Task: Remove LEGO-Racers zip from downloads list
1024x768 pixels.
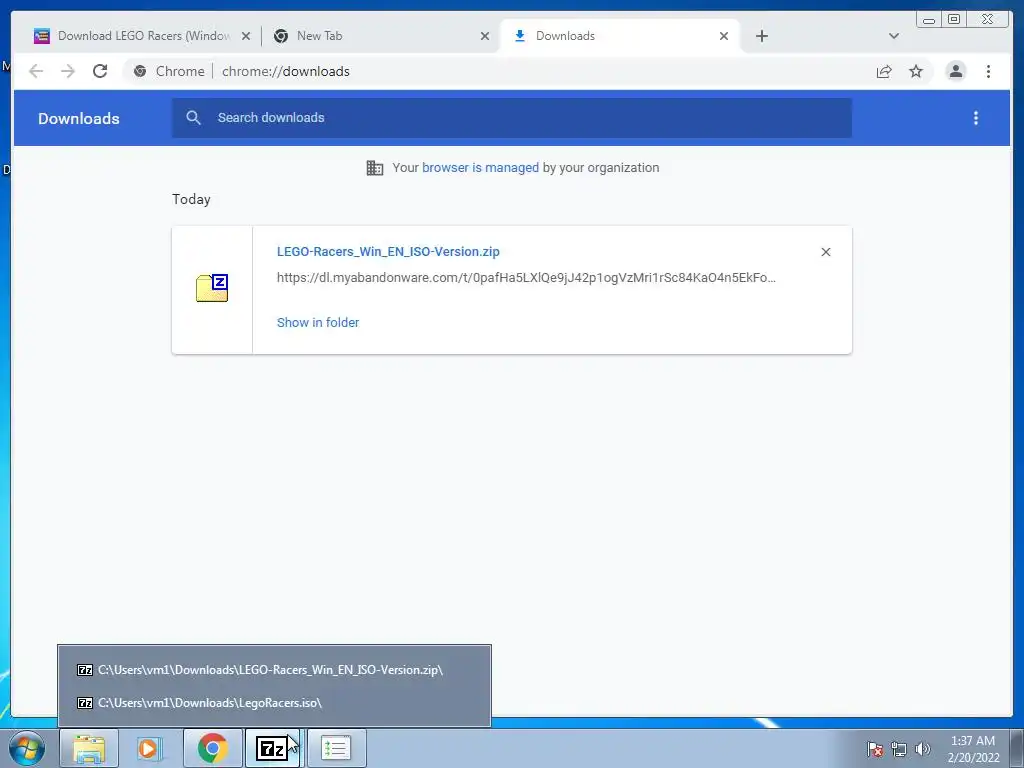Action: tap(825, 252)
